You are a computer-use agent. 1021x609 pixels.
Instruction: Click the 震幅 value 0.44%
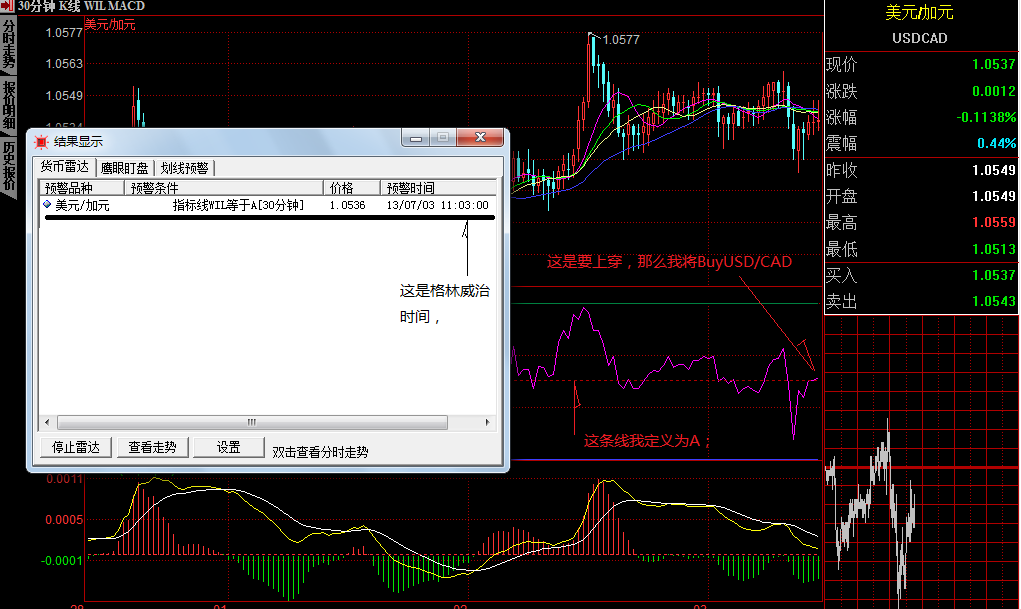pos(996,143)
